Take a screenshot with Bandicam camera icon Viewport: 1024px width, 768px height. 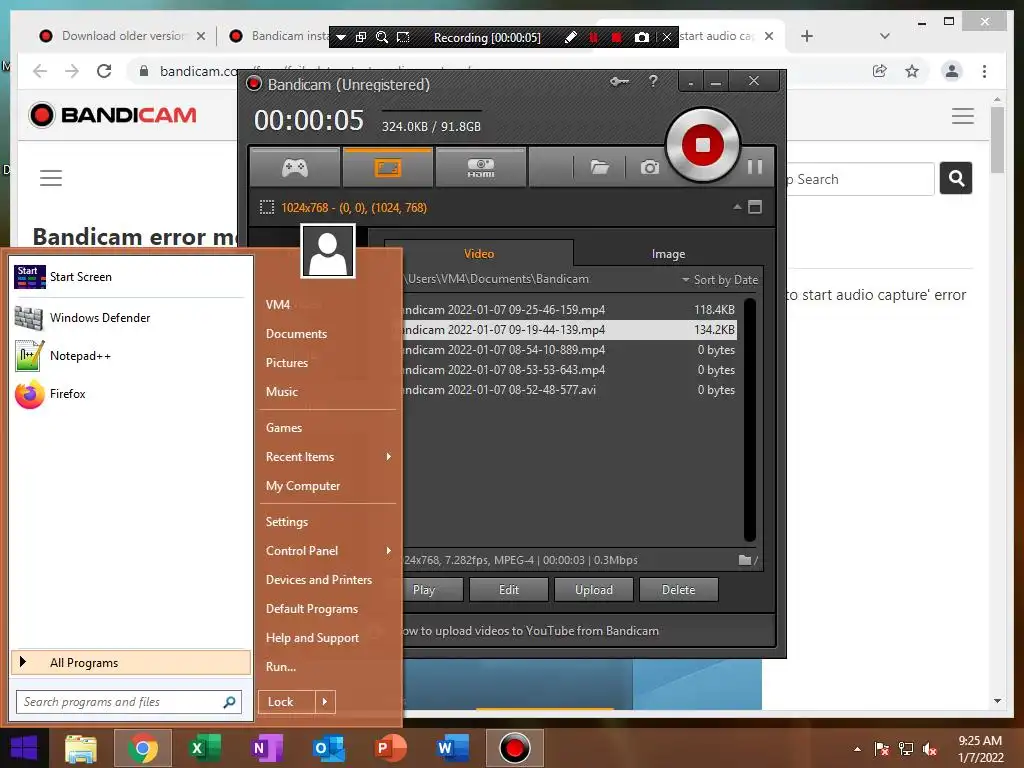click(x=649, y=168)
